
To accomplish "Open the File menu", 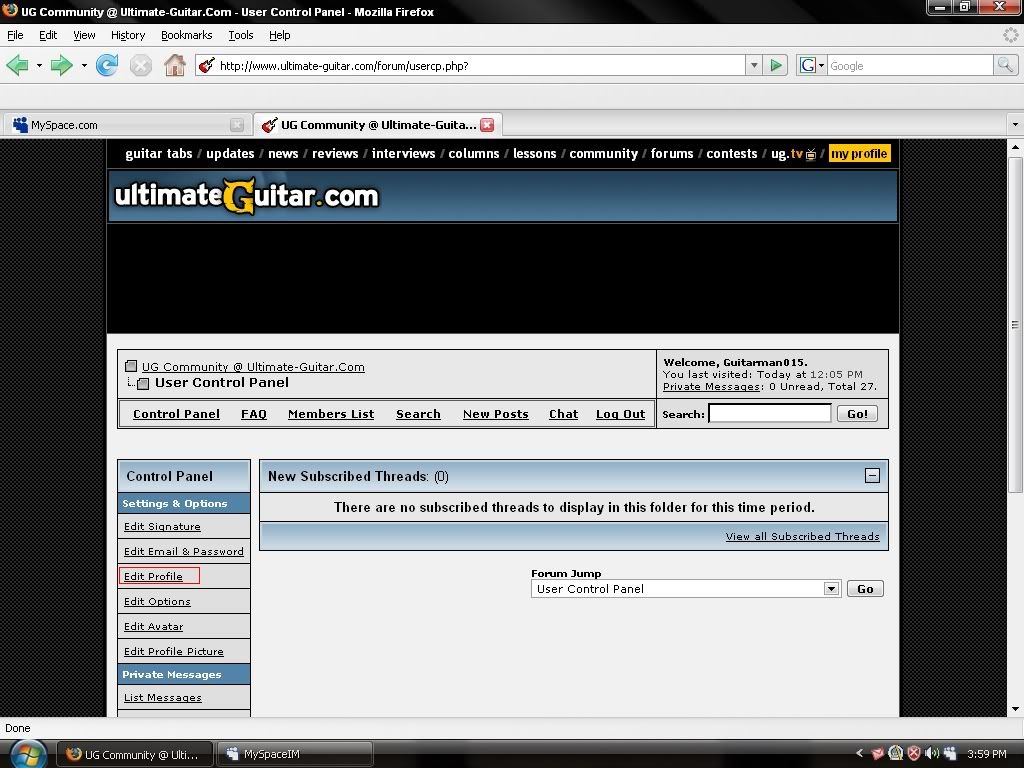I will pos(15,35).
